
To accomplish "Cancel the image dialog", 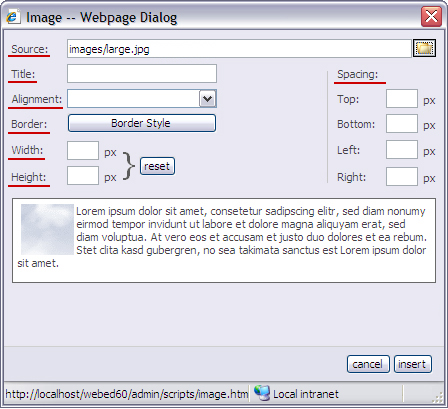I will (x=368, y=364).
